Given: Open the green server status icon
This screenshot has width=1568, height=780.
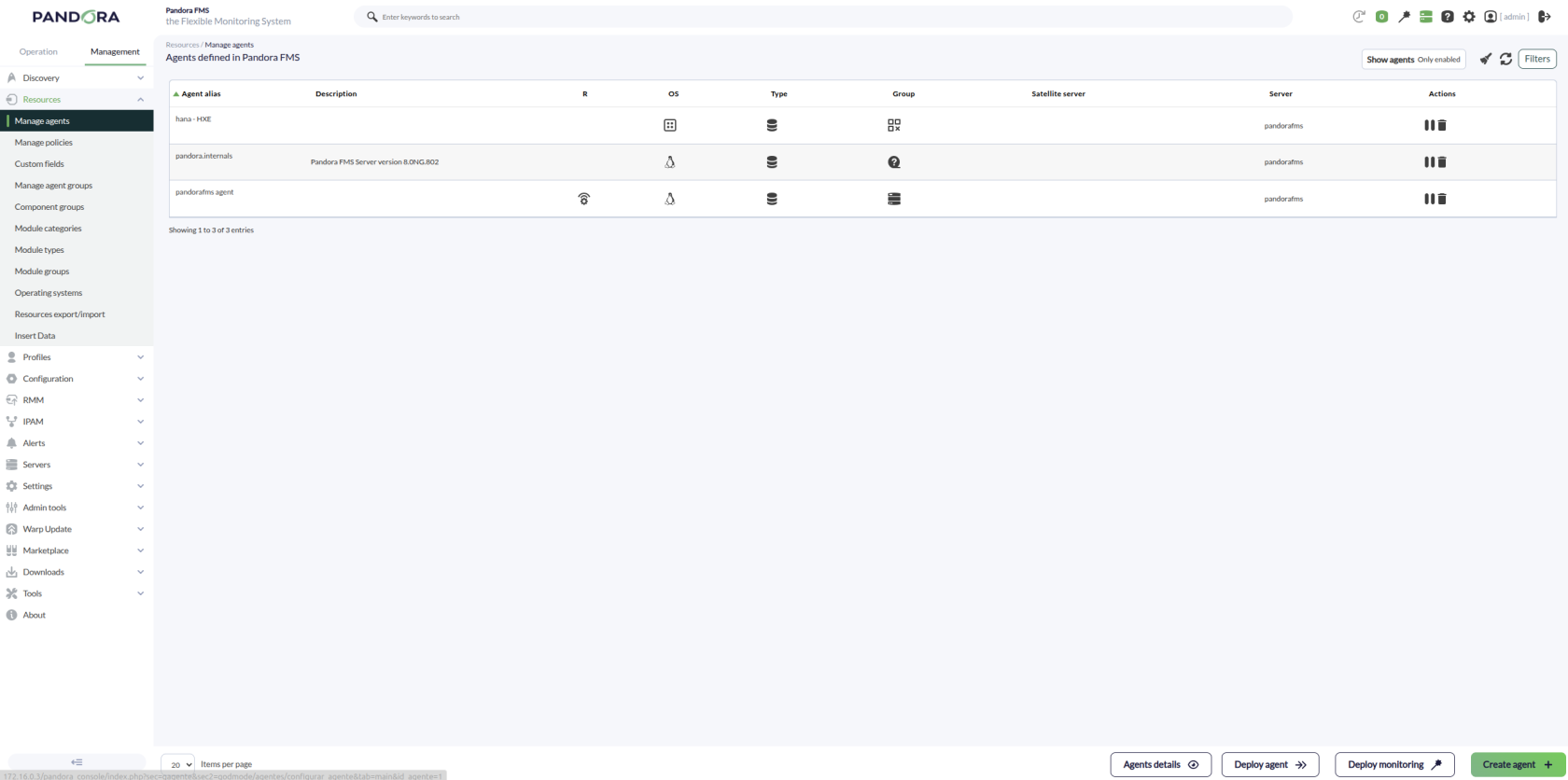Looking at the screenshot, I should (x=1426, y=17).
